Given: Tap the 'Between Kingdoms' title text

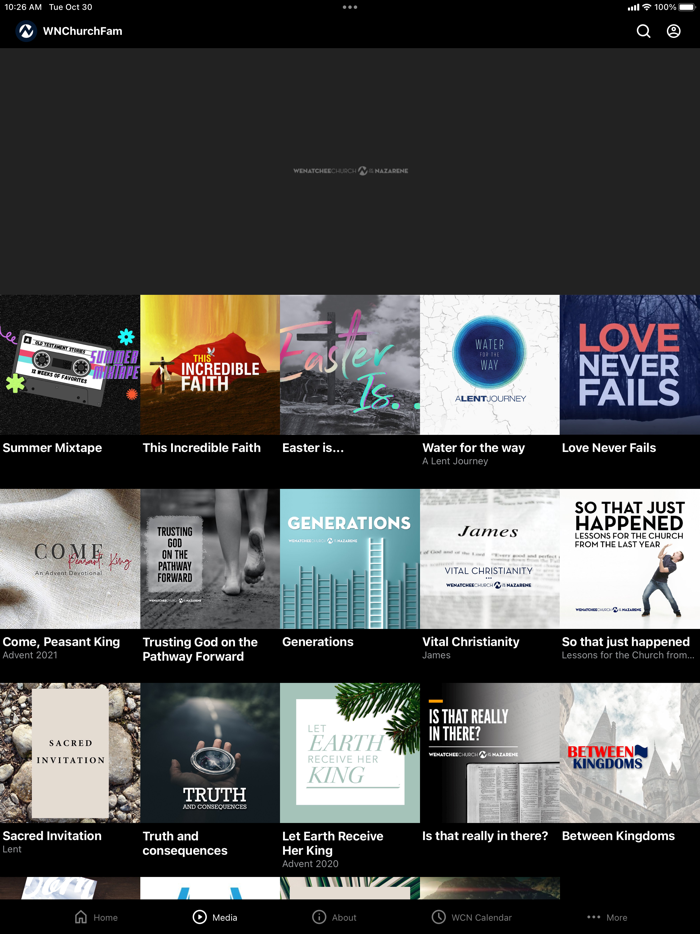Looking at the screenshot, I should pos(618,836).
